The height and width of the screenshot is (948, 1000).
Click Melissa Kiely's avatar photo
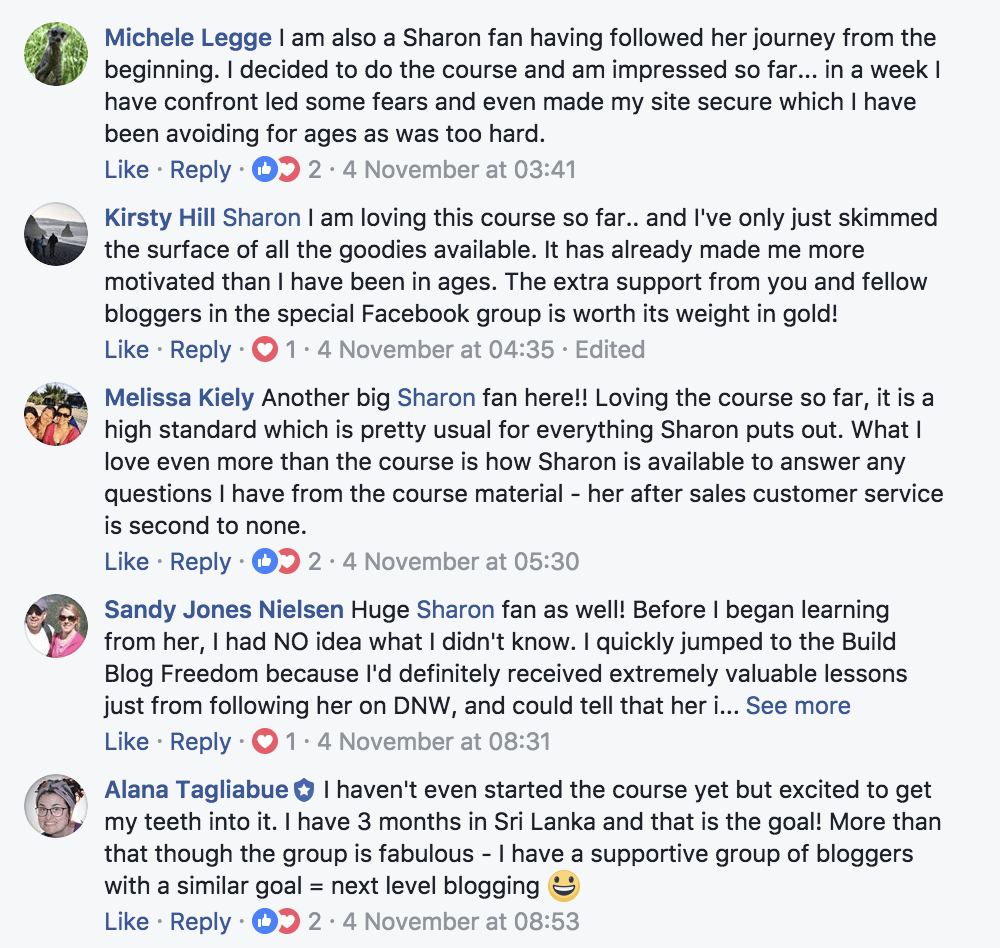56,412
